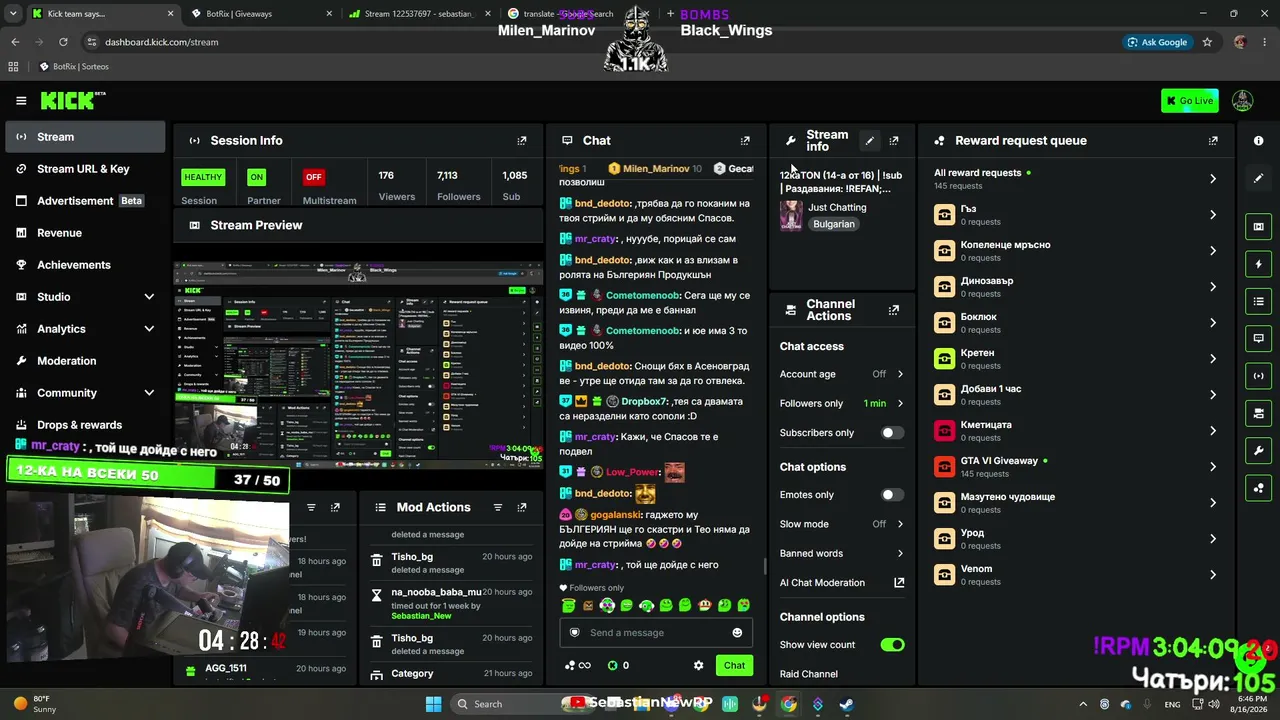This screenshot has height=720, width=1280.
Task: Toggle Subscribers only chat mode
Action: click(892, 433)
